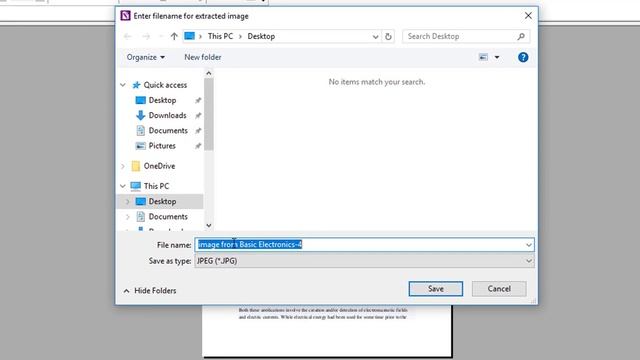Select This PC in navigation pane
Viewport: 640px width, 360px height.
[x=156, y=186]
